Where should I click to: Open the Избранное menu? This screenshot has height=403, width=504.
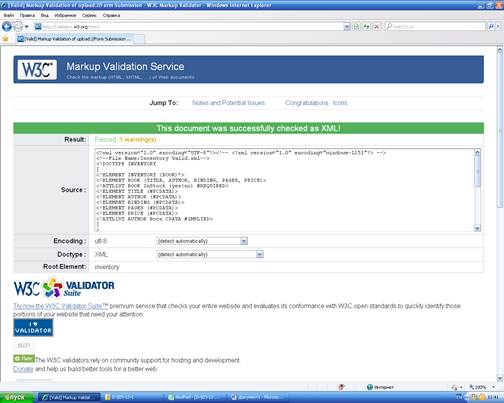click(x=65, y=15)
